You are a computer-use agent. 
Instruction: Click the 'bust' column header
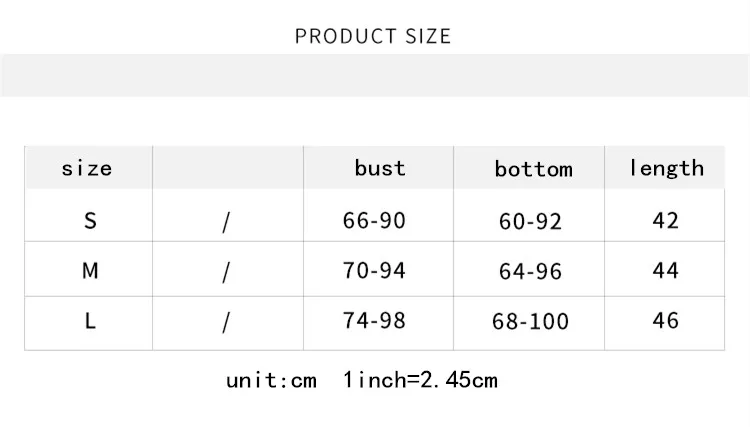[x=380, y=167]
